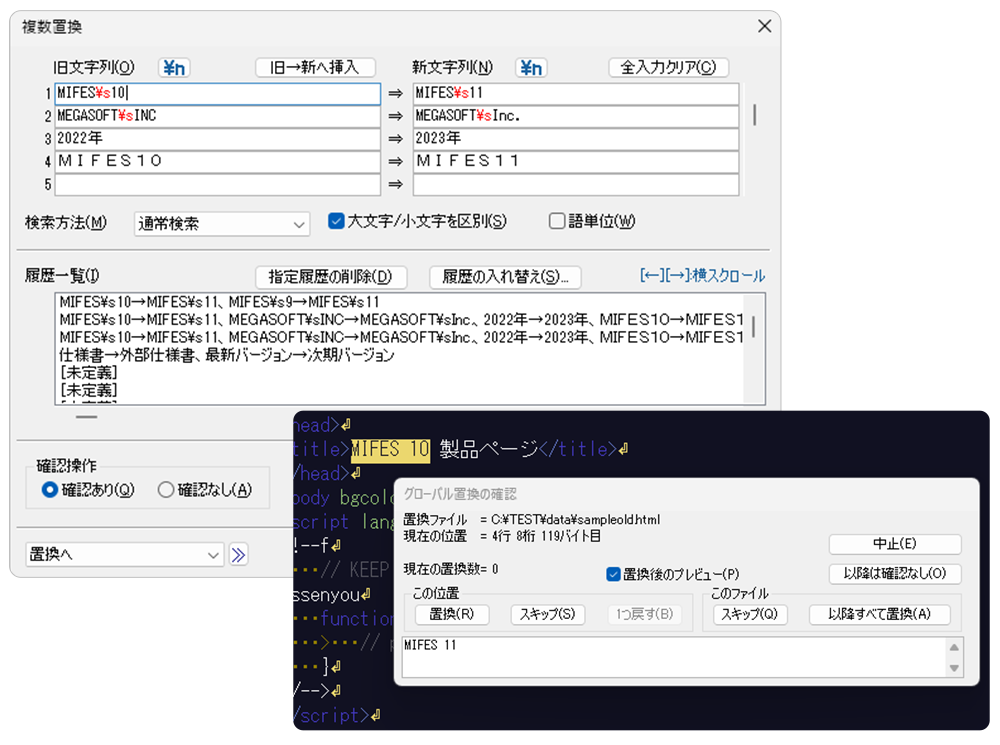The image size is (1000, 745).
Task: Tick the 語単位 checkbox
Action: 557,222
